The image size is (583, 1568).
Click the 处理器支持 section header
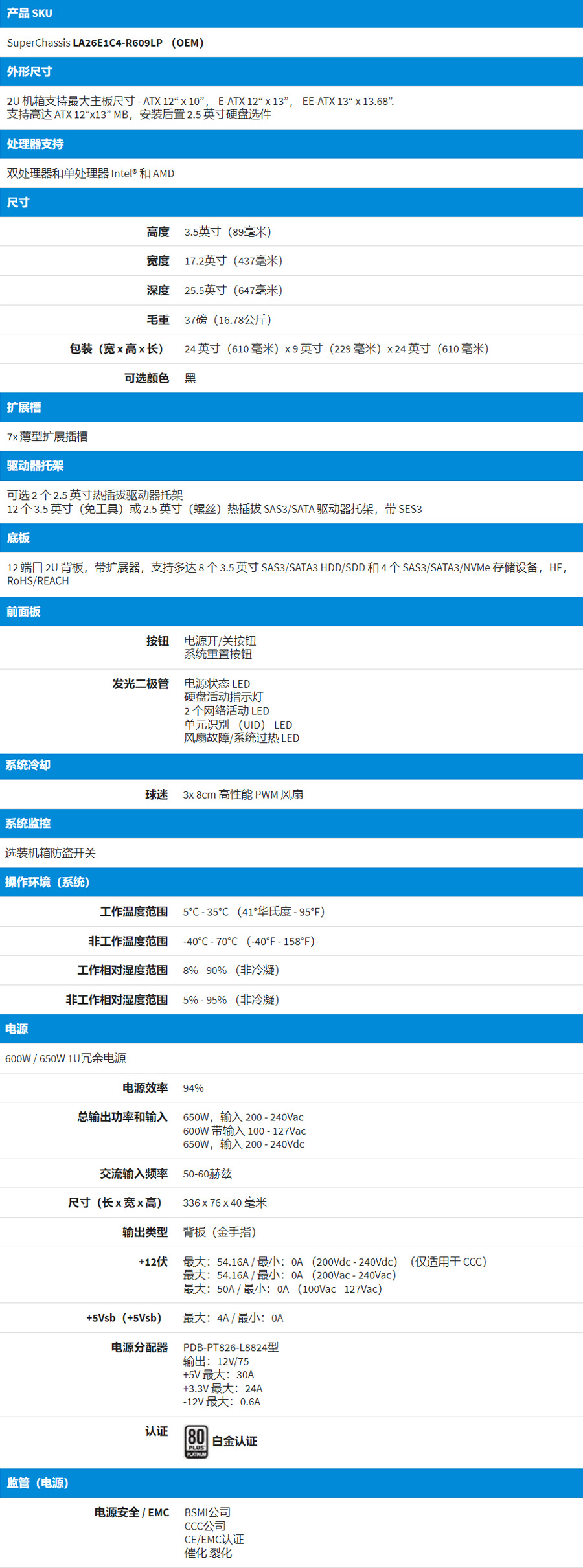(x=36, y=144)
